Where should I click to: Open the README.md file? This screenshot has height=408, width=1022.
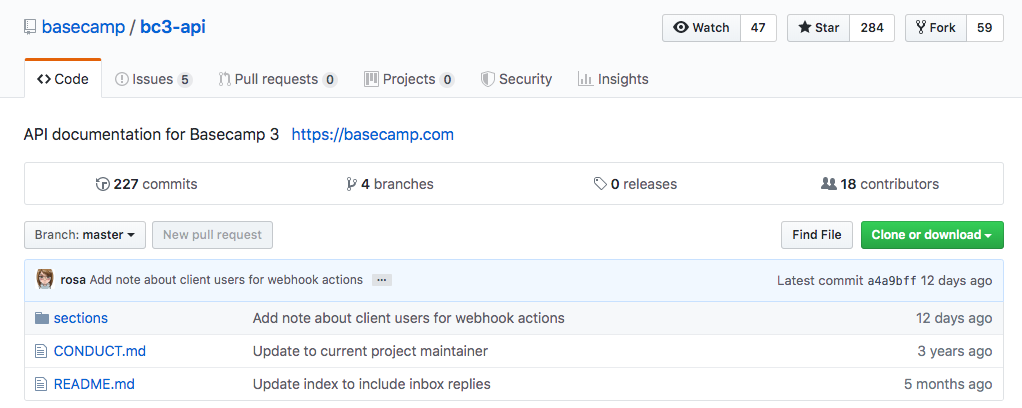pyautogui.click(x=94, y=384)
